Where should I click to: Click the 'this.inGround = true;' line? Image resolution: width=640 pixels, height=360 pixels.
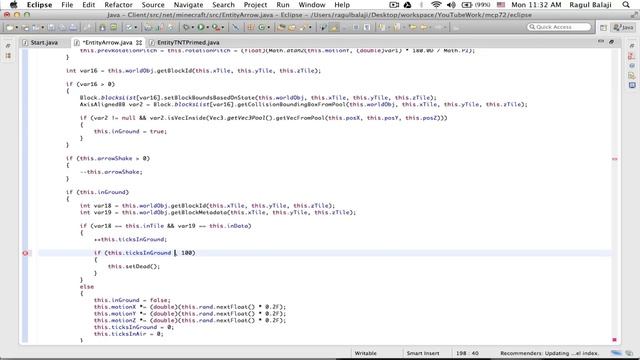(130, 131)
